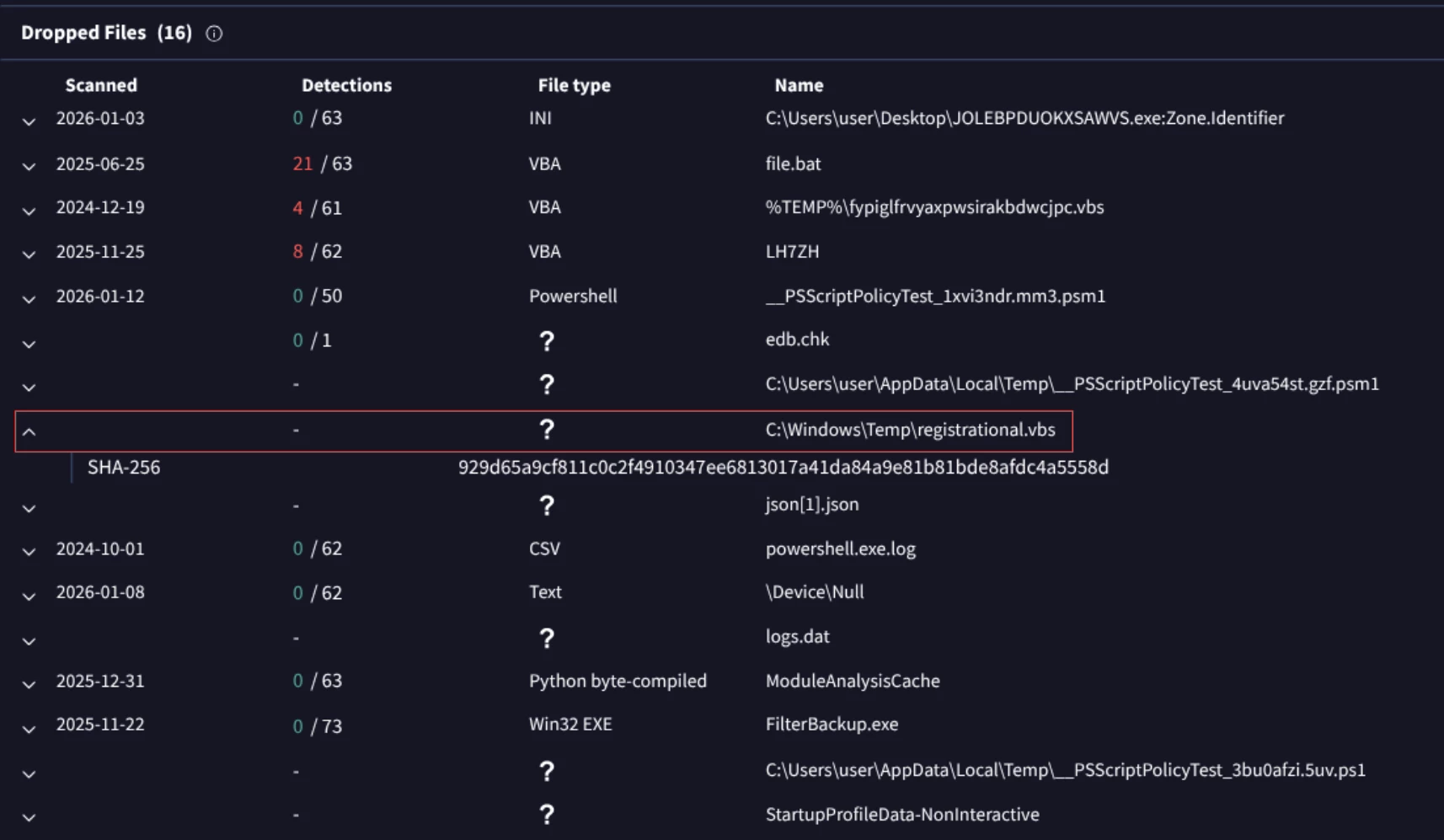Expand the logs.dat row chevron
The image size is (1444, 840).
click(x=29, y=641)
